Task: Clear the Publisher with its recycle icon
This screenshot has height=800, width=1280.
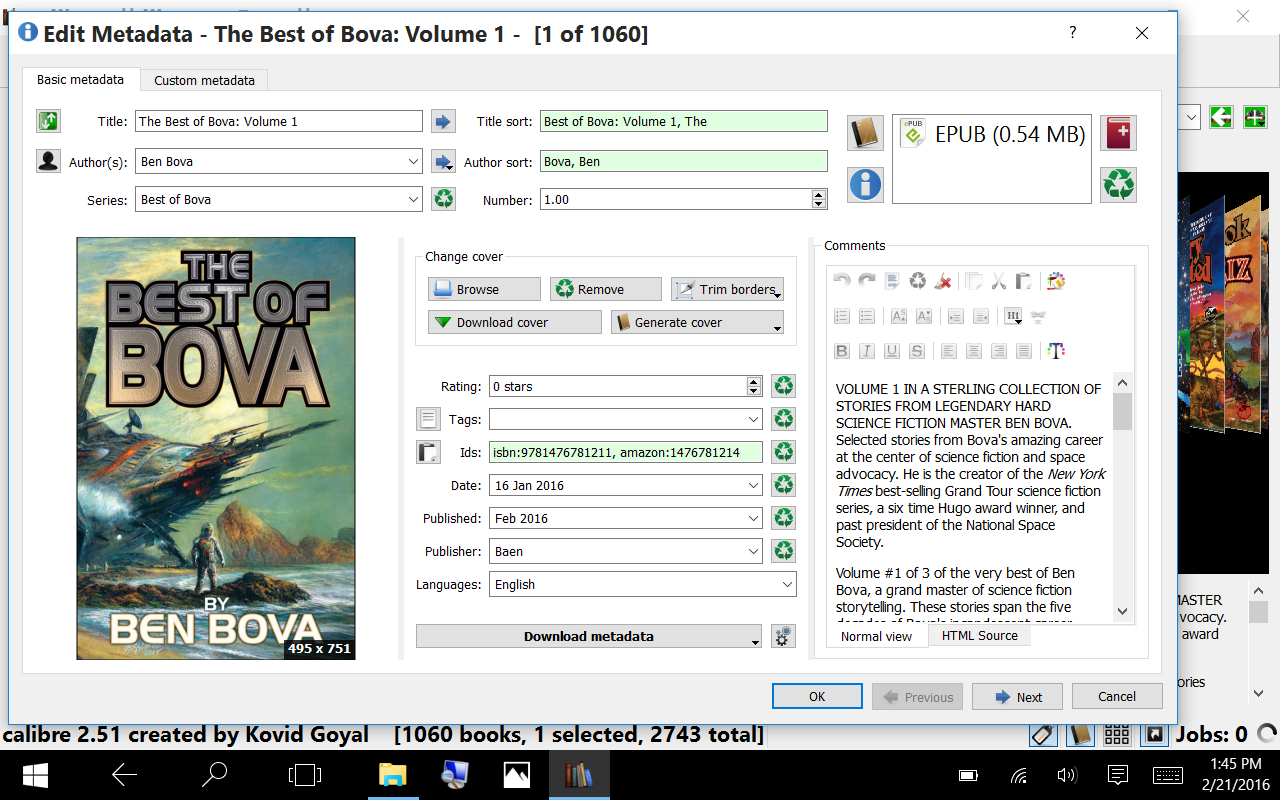Action: (784, 551)
